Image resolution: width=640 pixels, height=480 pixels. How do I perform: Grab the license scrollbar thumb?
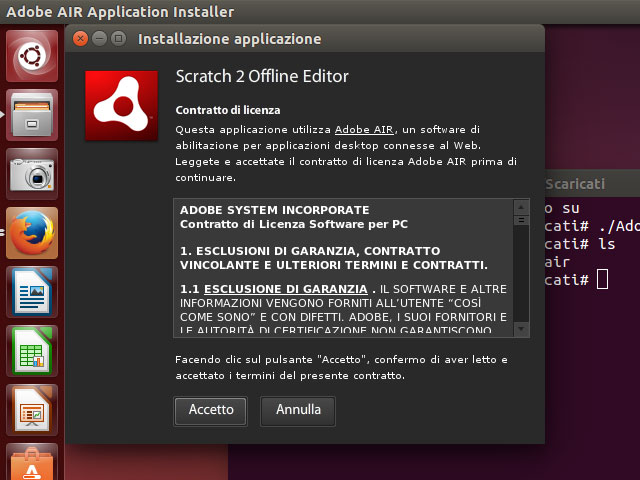tap(521, 220)
